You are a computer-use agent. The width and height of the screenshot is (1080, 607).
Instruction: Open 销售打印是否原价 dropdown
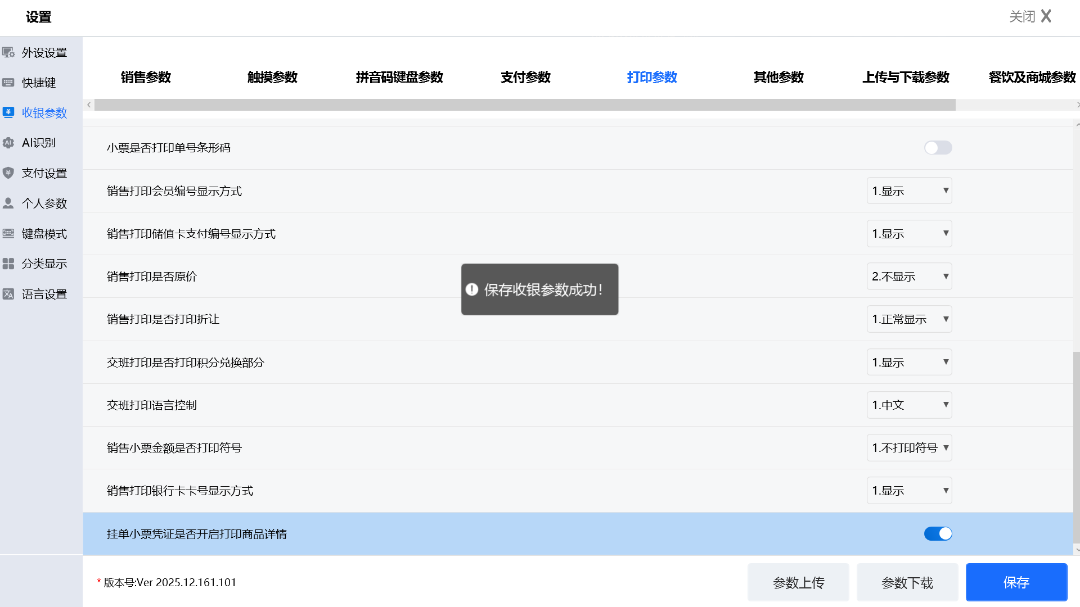(909, 277)
